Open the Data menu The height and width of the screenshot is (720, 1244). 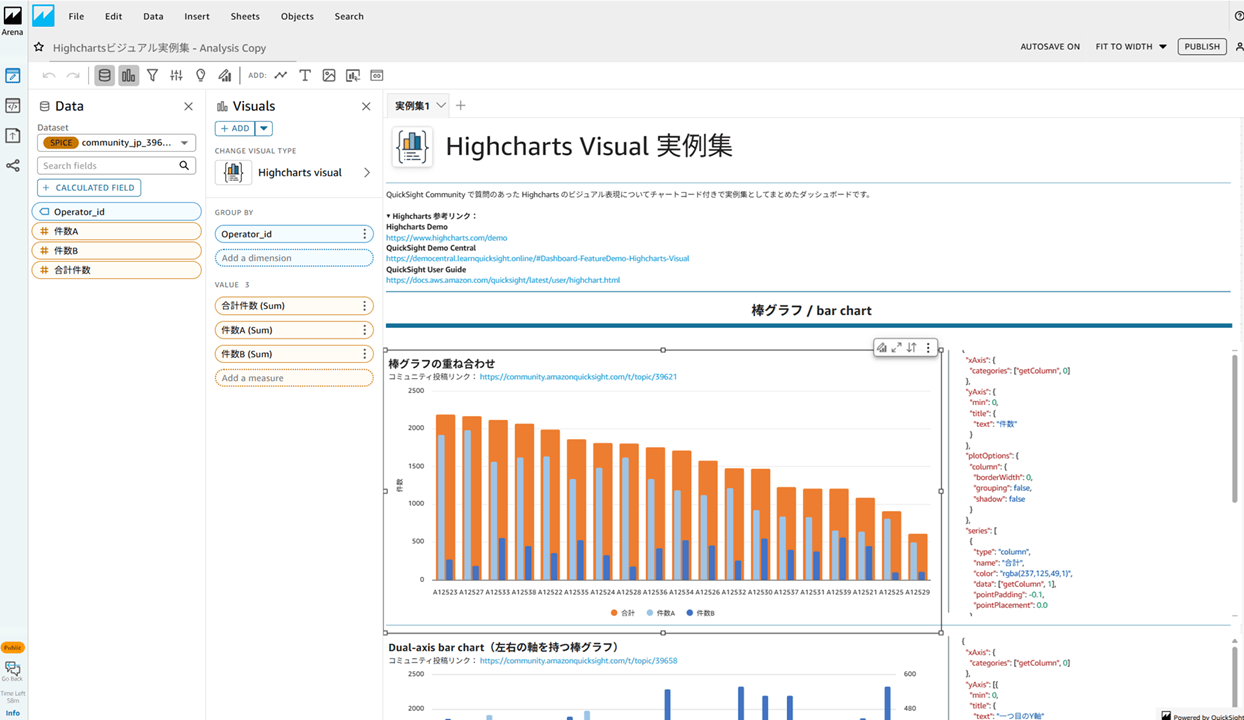click(x=153, y=17)
